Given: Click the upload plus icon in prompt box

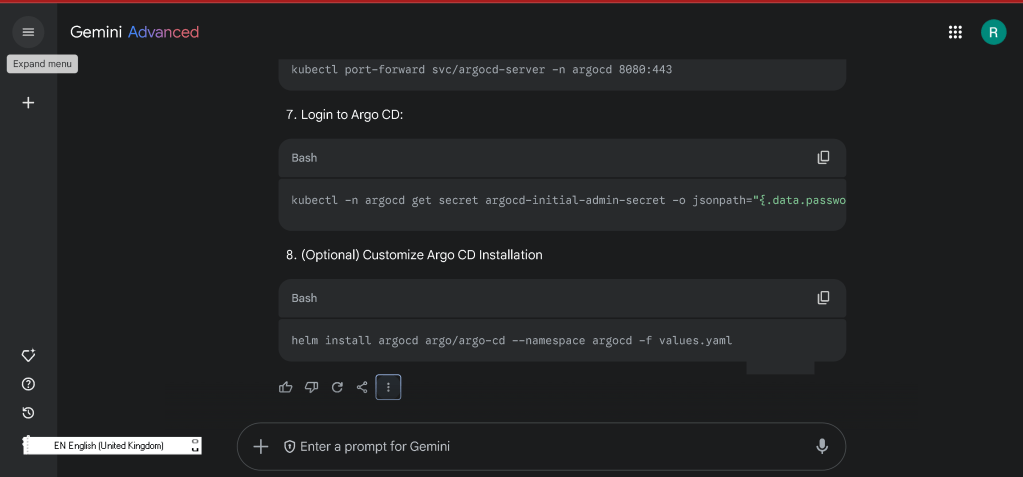Looking at the screenshot, I should click(260, 446).
